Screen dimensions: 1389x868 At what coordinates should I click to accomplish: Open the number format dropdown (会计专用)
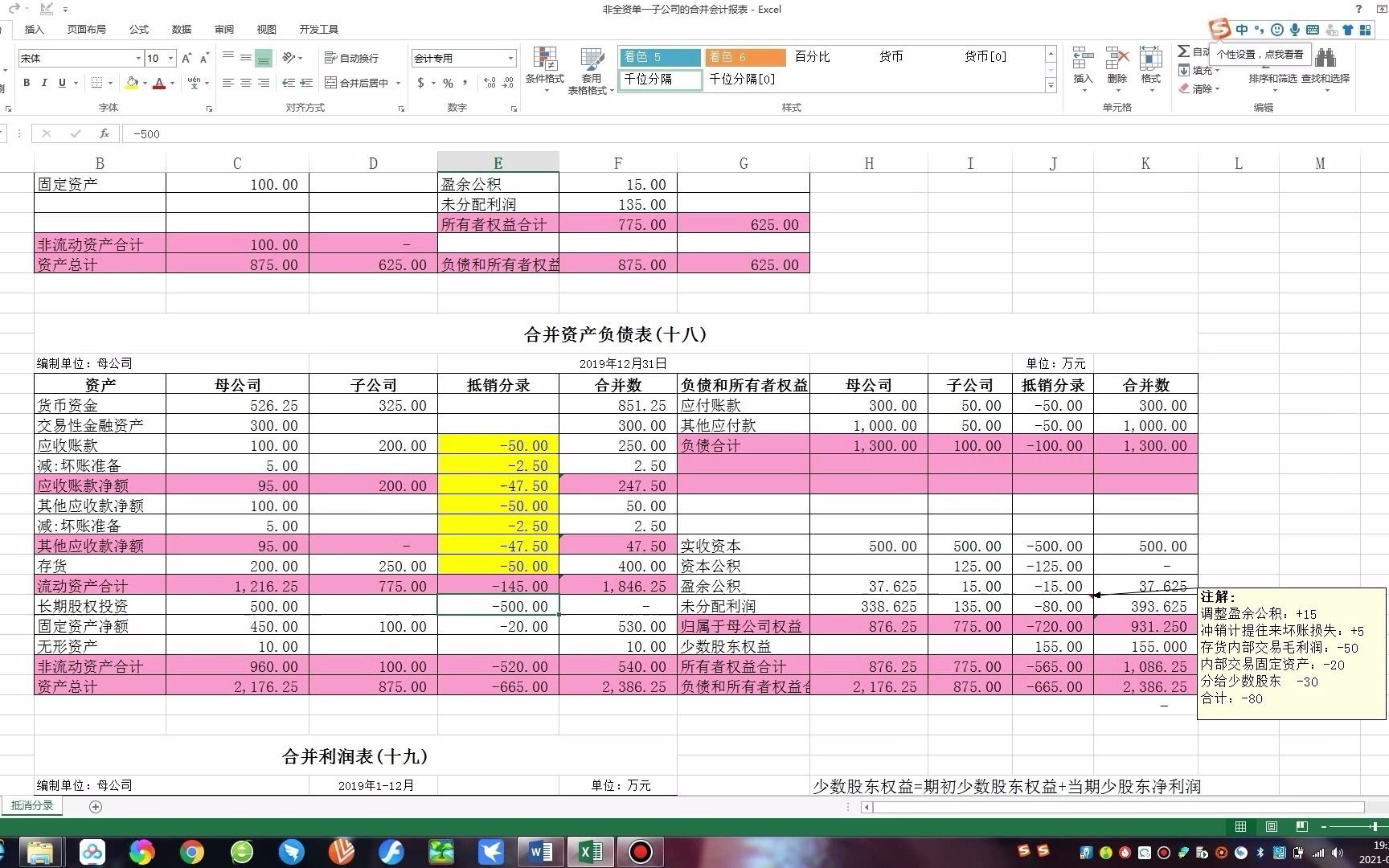click(510, 58)
